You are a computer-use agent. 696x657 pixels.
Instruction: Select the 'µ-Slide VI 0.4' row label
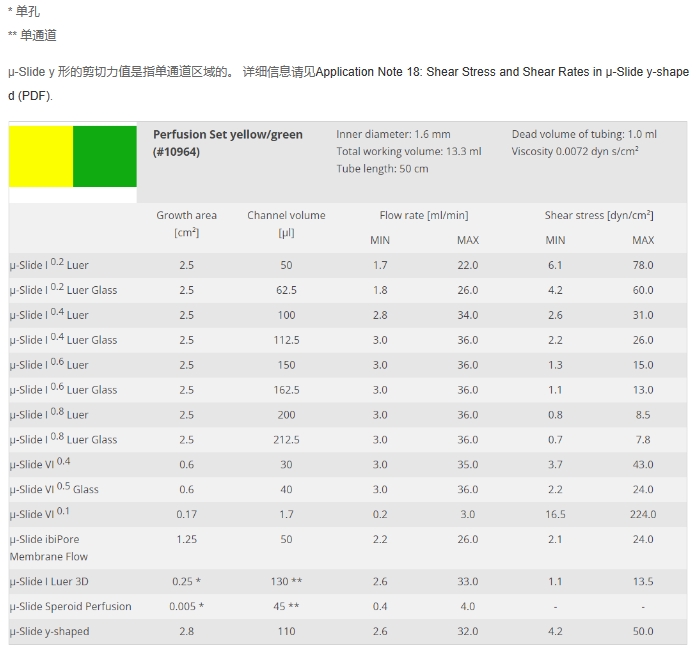click(40, 463)
